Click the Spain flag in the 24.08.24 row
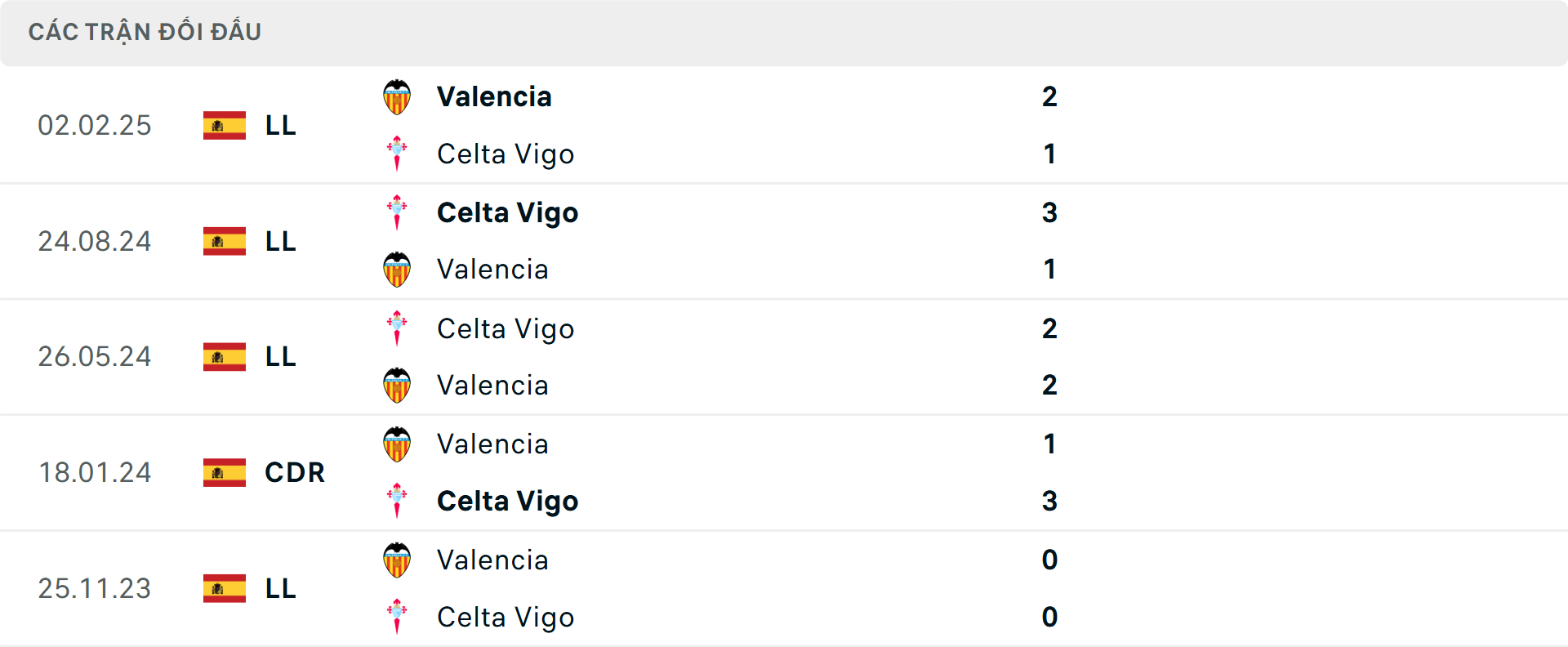The image size is (1568, 647). pyautogui.click(x=225, y=241)
